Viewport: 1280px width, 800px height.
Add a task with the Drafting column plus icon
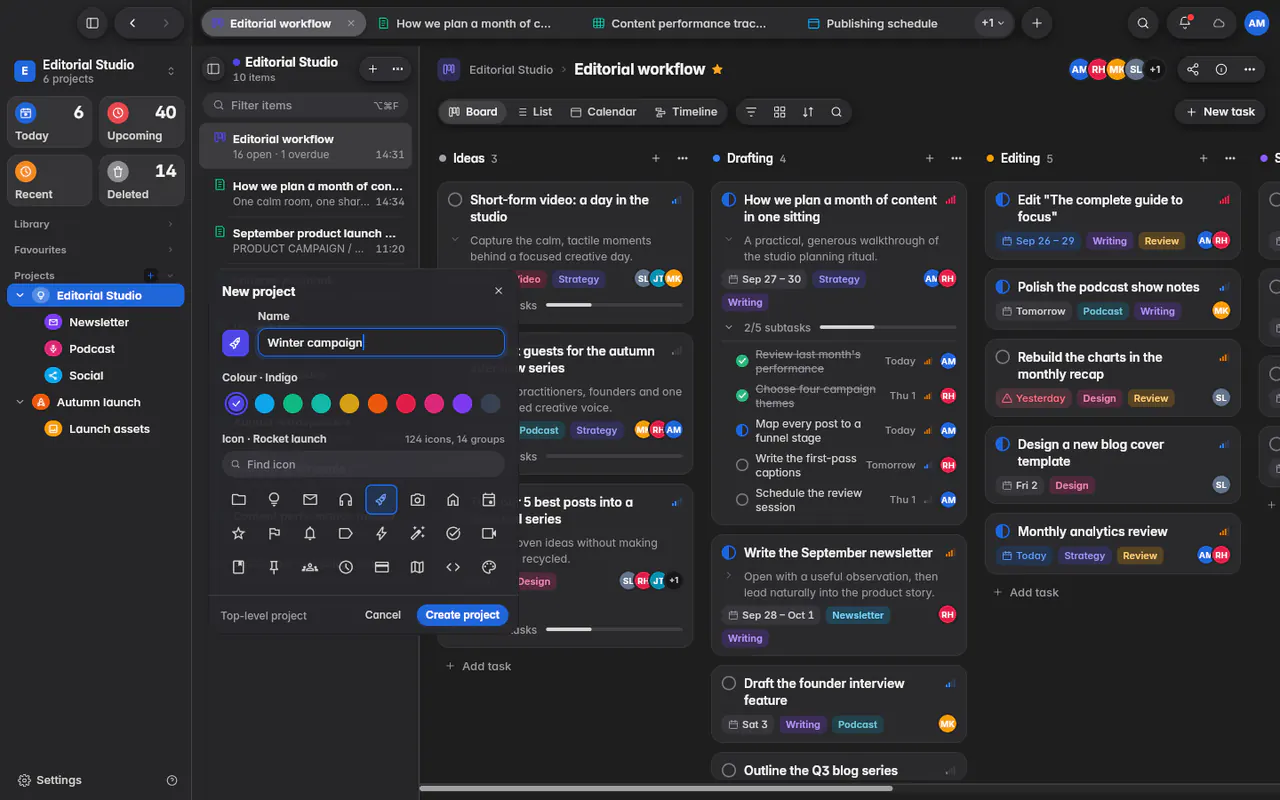click(x=929, y=158)
